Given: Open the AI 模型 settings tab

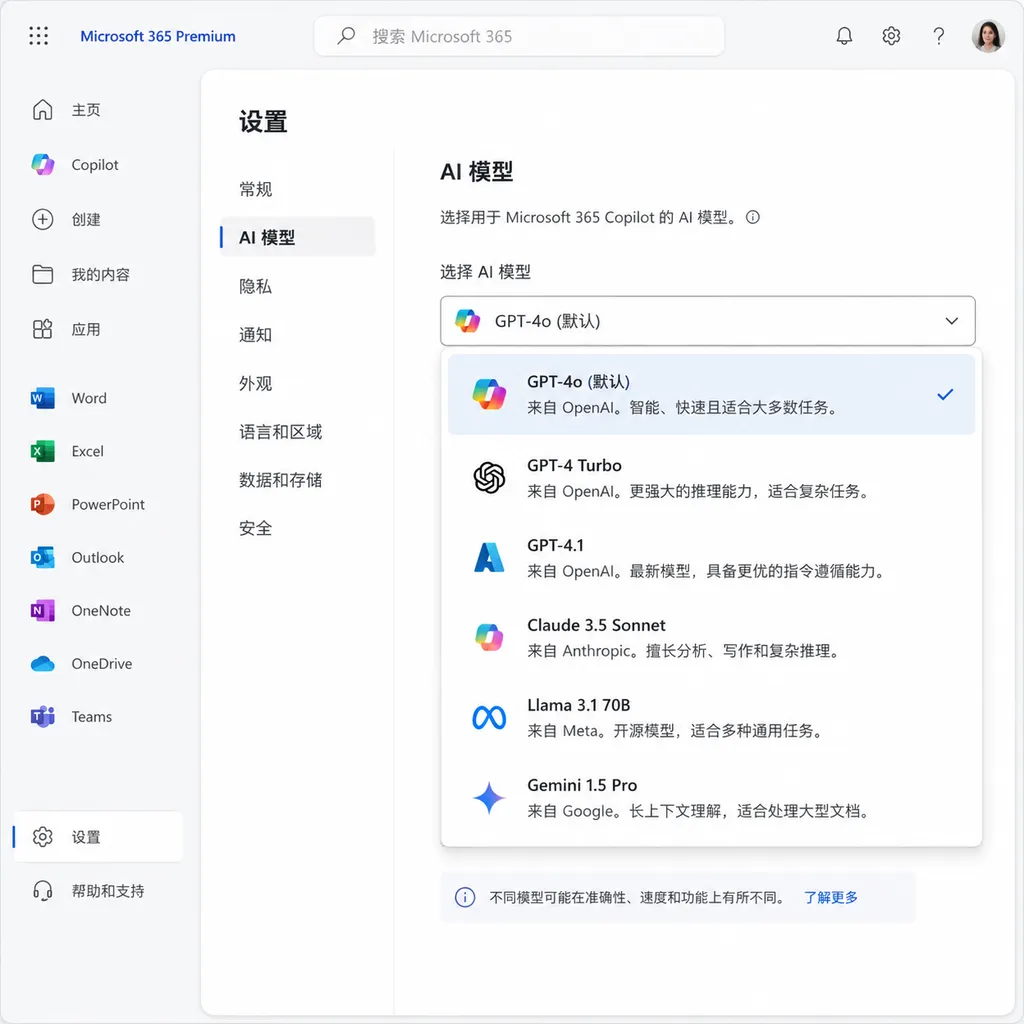Looking at the screenshot, I should pyautogui.click(x=297, y=237).
